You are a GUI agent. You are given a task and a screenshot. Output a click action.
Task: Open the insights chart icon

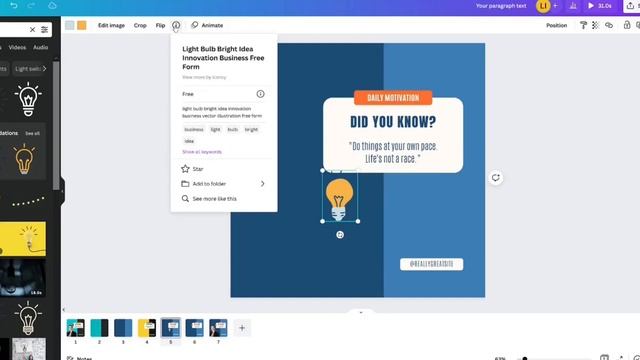tap(573, 6)
